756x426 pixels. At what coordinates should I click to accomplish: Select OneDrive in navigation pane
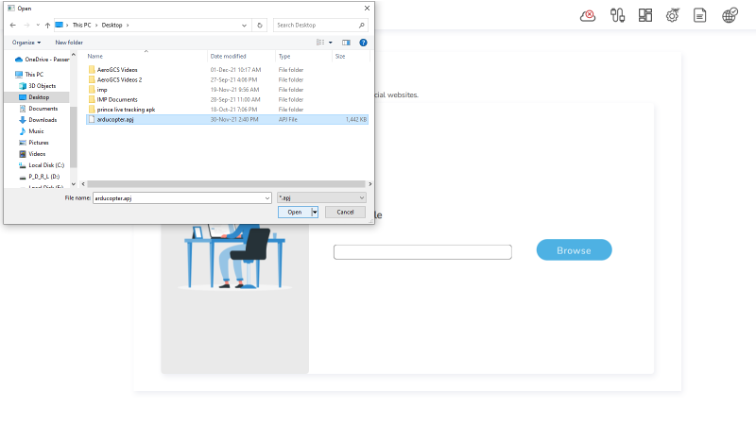point(42,59)
